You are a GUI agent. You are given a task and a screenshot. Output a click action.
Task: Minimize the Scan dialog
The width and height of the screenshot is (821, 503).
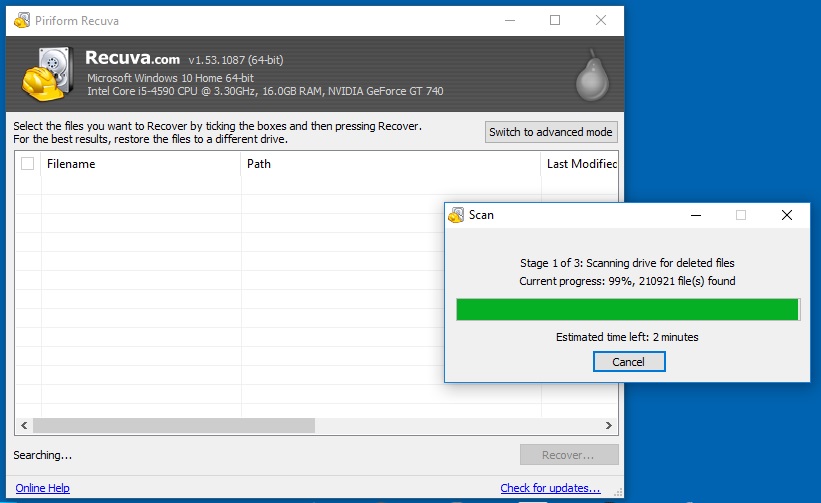pyautogui.click(x=695, y=215)
